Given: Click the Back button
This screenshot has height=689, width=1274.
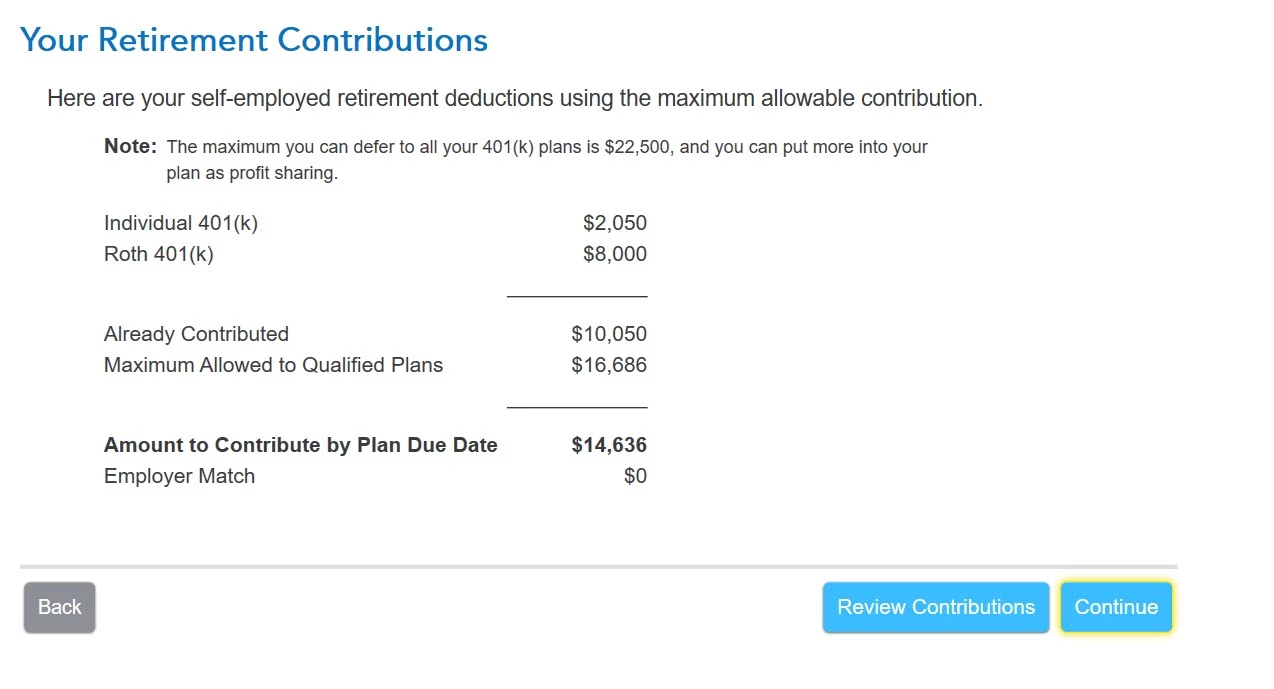Looking at the screenshot, I should [x=59, y=607].
